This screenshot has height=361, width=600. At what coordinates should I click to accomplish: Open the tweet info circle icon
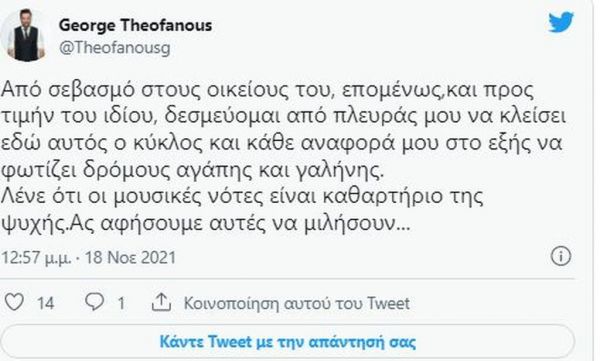point(561,256)
